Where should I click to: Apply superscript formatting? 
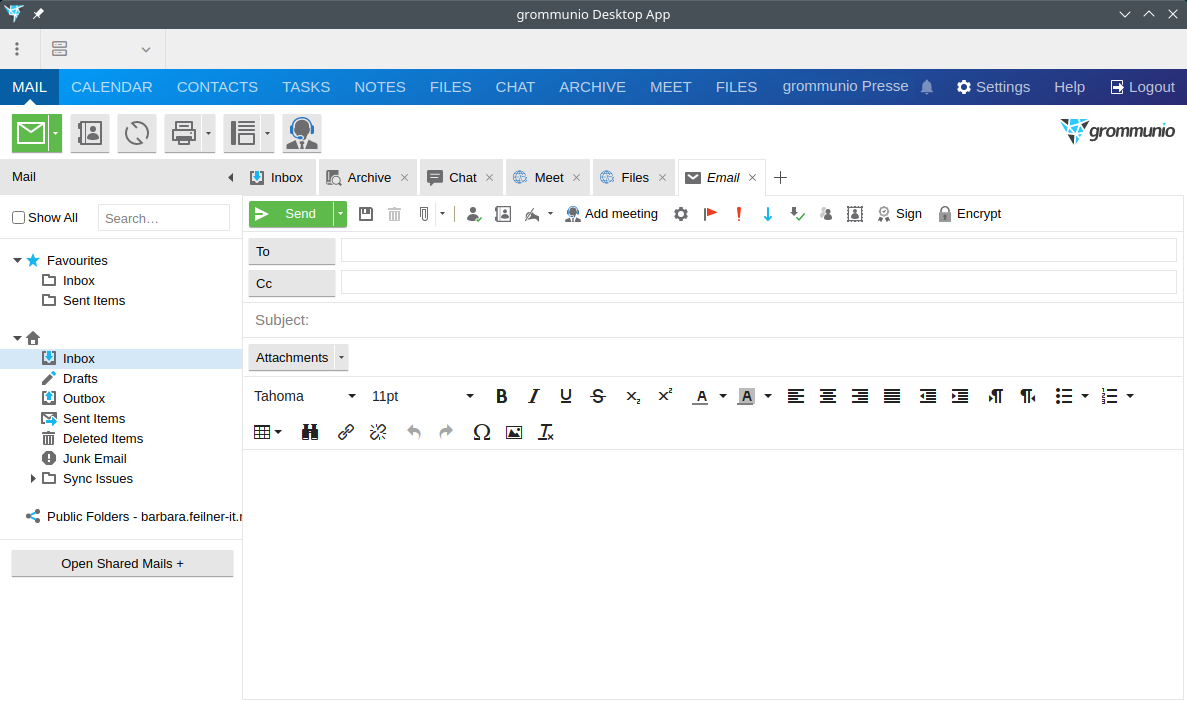click(665, 396)
